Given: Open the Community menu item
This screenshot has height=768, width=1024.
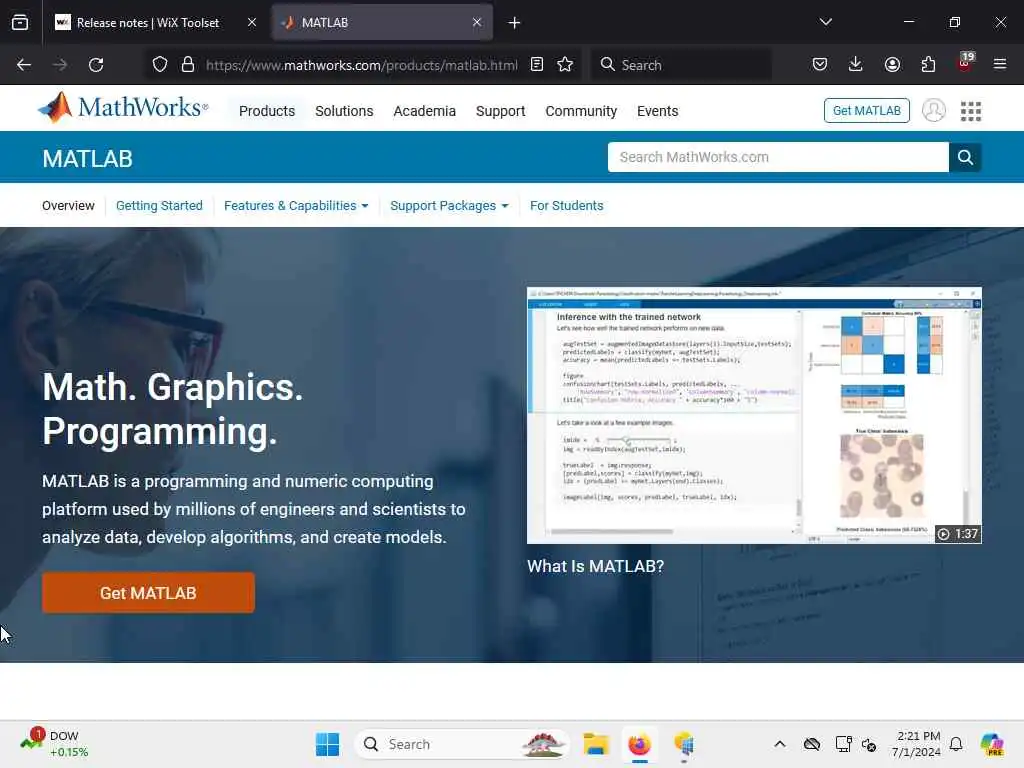Looking at the screenshot, I should (x=581, y=111).
